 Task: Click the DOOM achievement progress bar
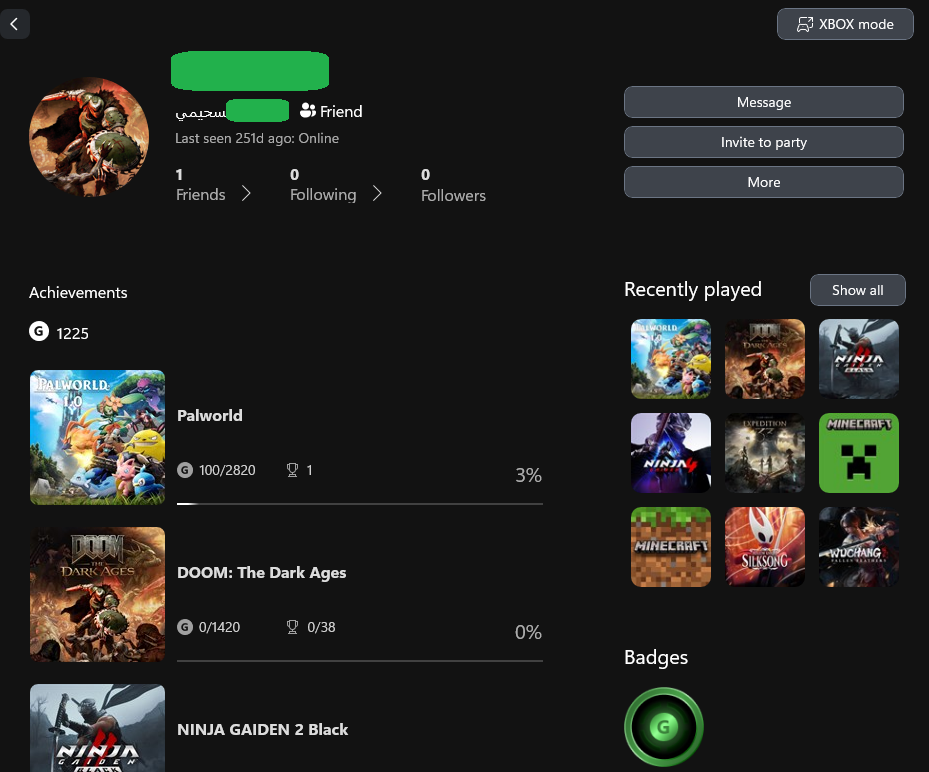coord(360,661)
